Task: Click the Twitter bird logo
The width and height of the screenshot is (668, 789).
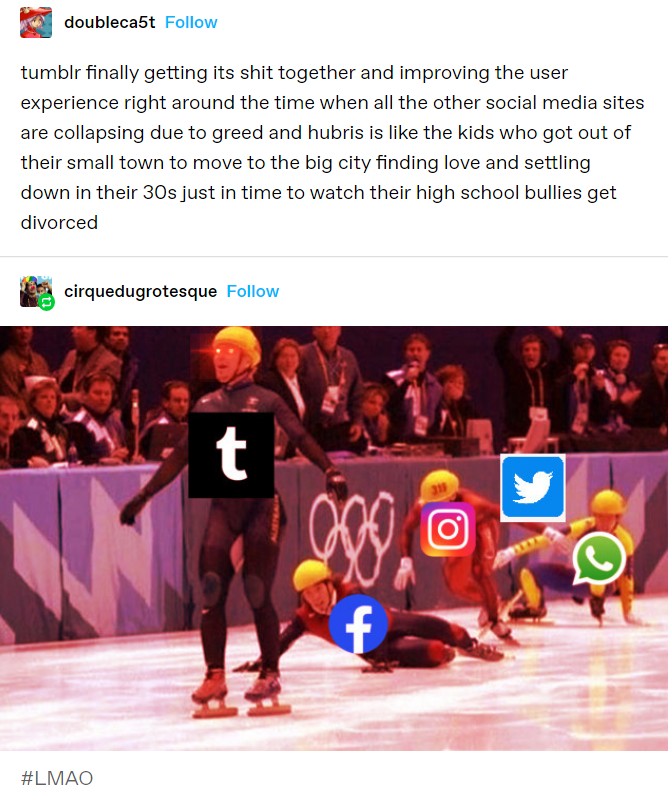Action: (x=533, y=488)
